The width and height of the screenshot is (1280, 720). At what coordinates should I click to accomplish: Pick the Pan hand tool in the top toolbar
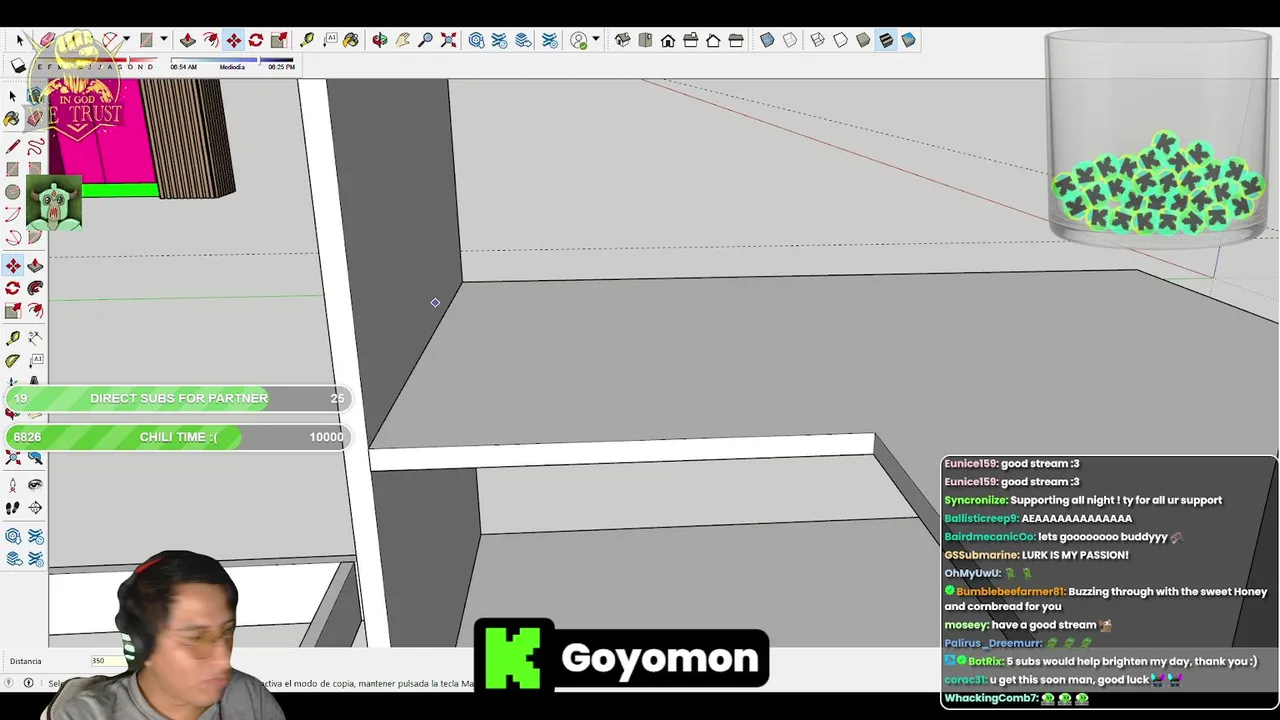pyautogui.click(x=402, y=40)
